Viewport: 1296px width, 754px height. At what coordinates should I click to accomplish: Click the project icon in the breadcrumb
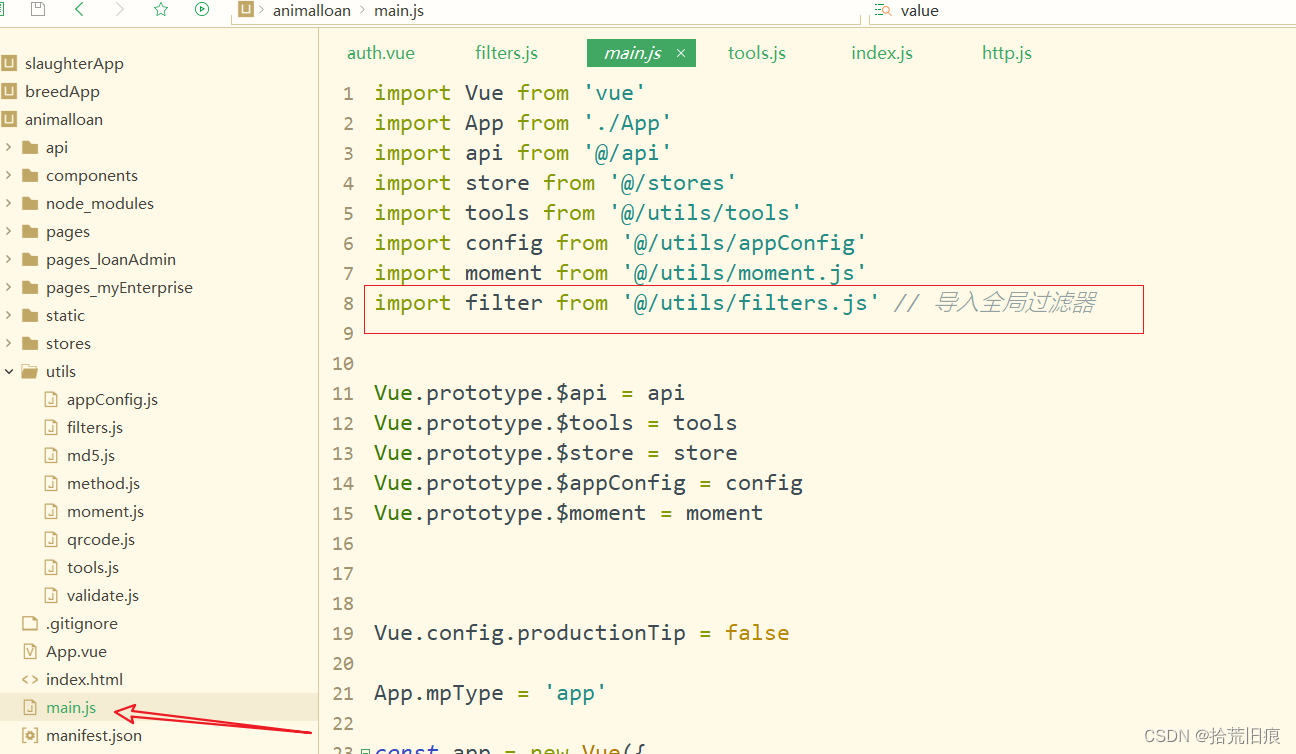(246, 10)
